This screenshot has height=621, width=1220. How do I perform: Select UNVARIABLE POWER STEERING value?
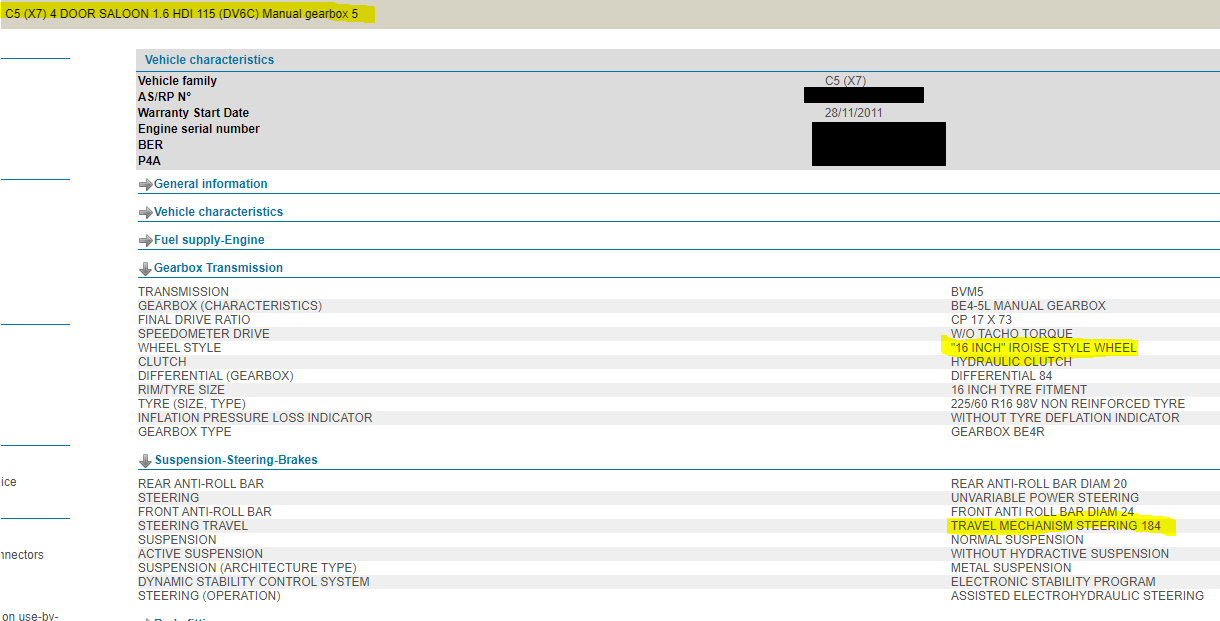(x=1045, y=498)
